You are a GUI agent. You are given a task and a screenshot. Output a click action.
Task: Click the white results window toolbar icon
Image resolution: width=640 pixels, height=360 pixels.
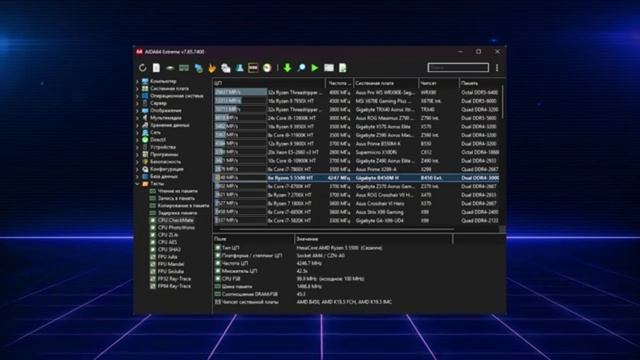coord(329,68)
